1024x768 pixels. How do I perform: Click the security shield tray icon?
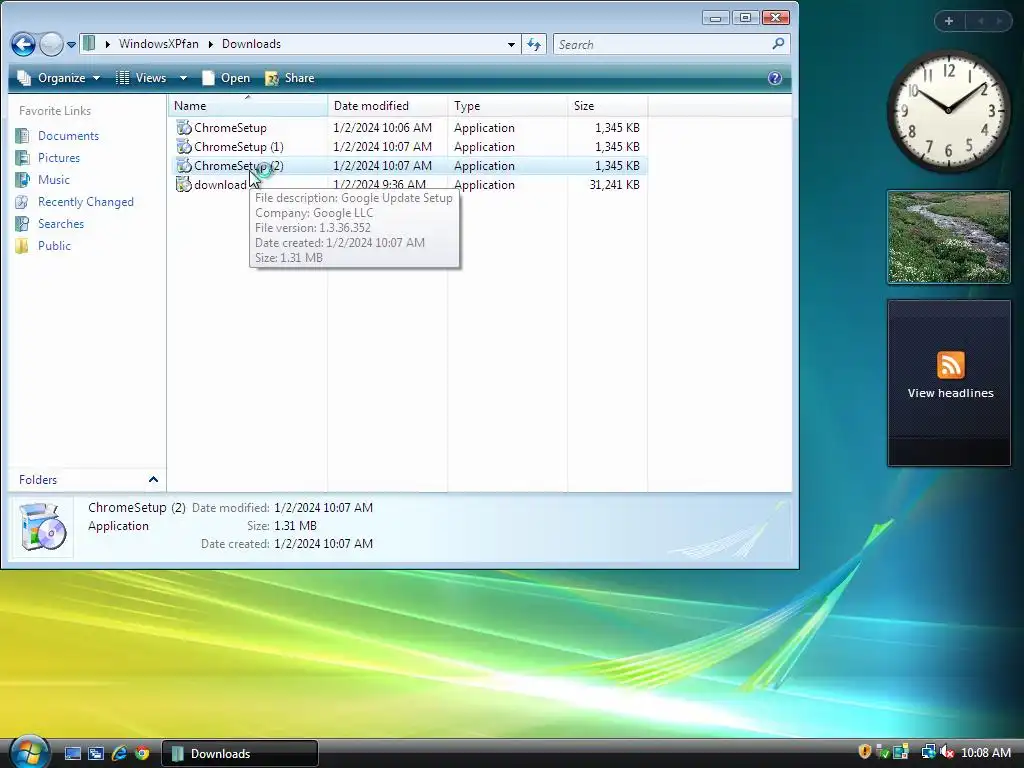(x=865, y=752)
